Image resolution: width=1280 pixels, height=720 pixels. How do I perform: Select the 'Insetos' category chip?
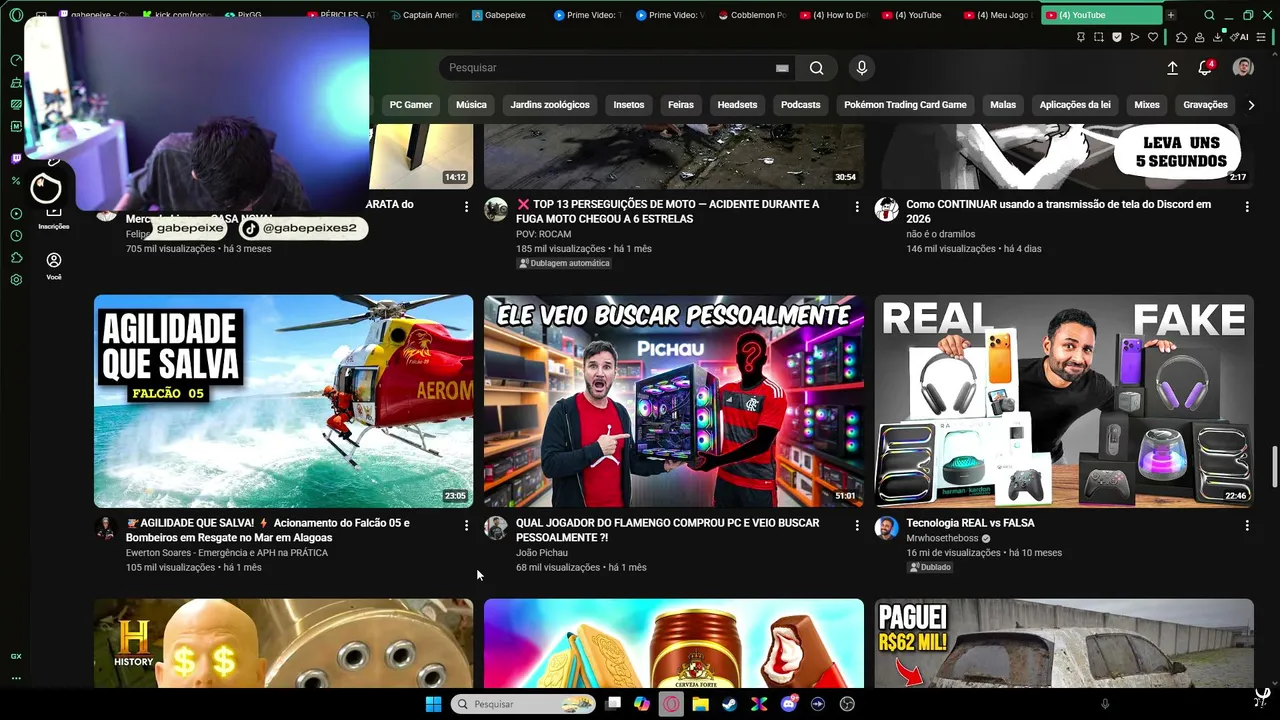tap(629, 105)
